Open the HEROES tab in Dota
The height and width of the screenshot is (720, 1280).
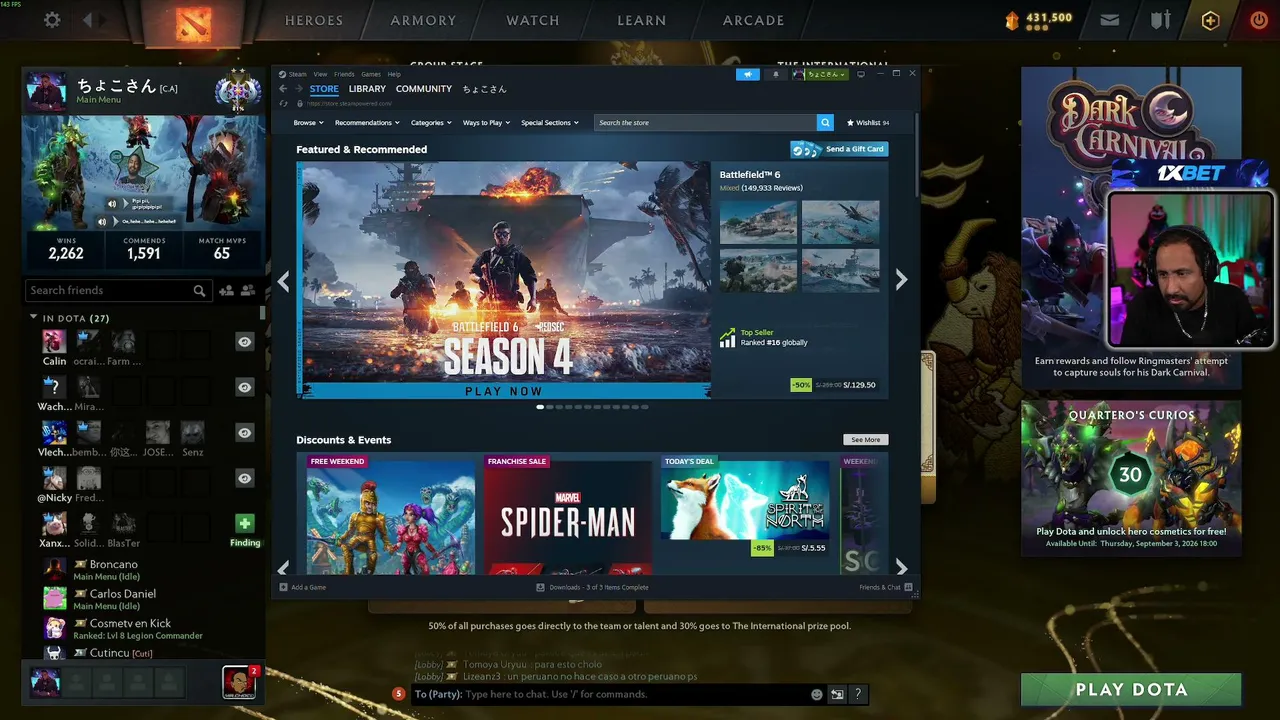click(314, 20)
